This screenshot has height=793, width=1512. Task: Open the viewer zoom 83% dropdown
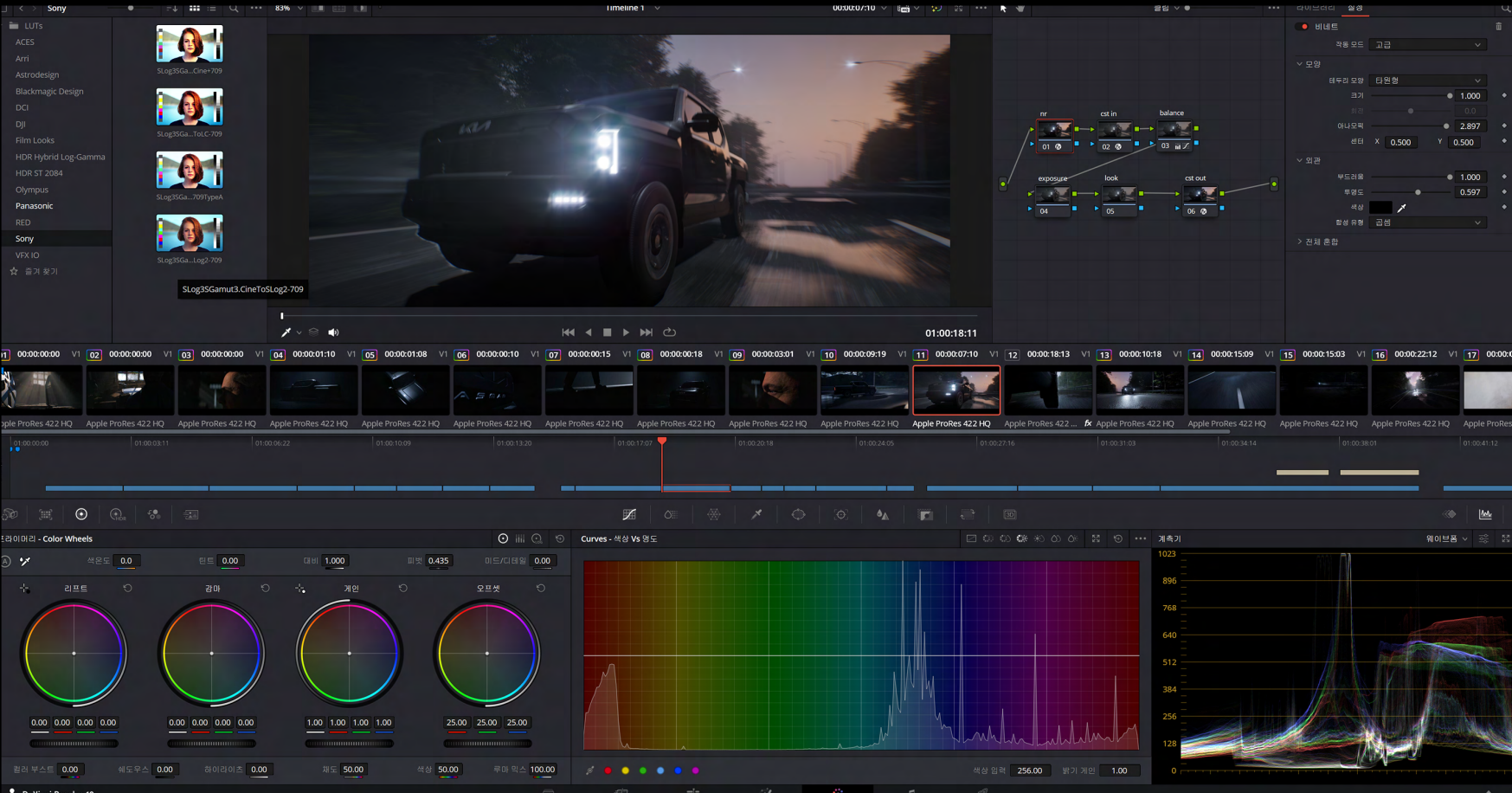tap(288, 8)
